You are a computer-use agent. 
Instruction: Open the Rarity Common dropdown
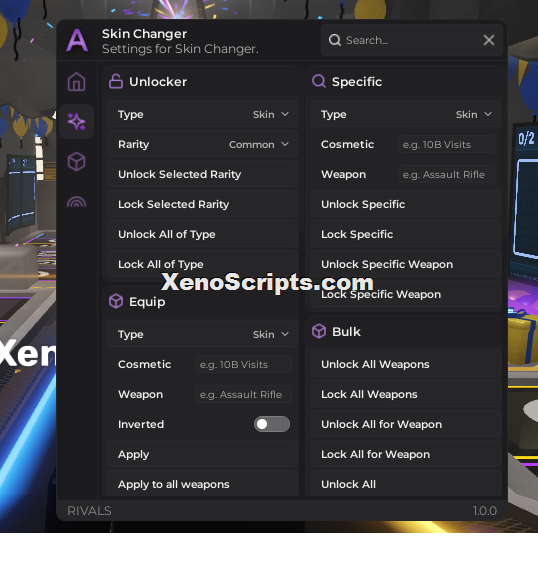tap(203, 144)
